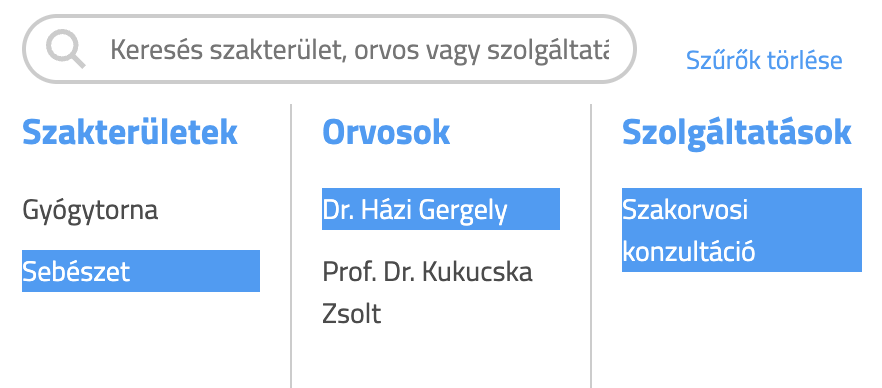Click the word konzultáció in the highlighted service
Screen dimensions: 882x388
pos(688,251)
